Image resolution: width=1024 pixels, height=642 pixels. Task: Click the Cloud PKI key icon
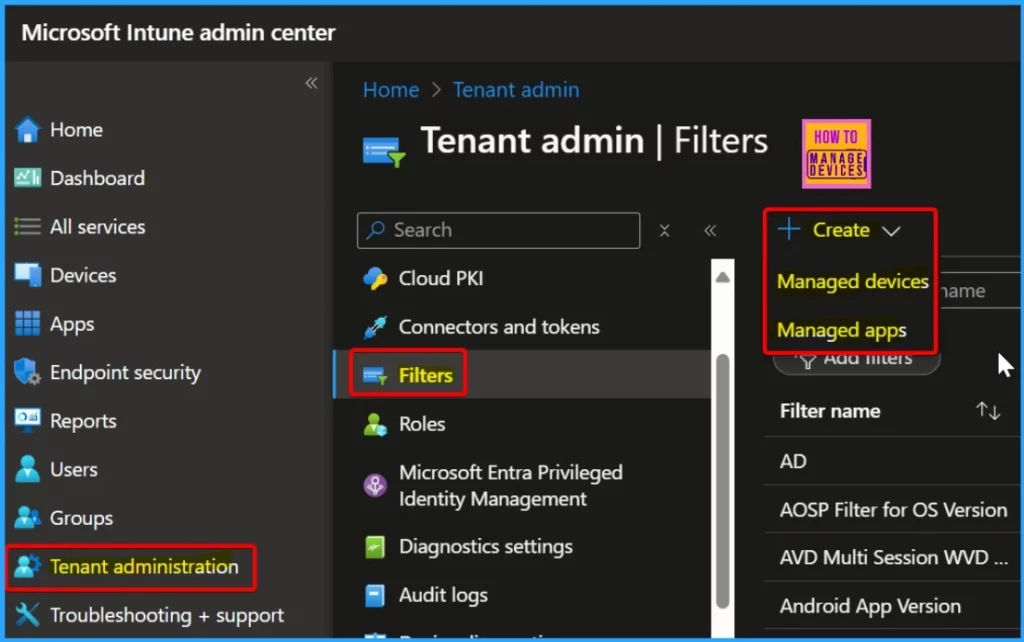point(375,278)
